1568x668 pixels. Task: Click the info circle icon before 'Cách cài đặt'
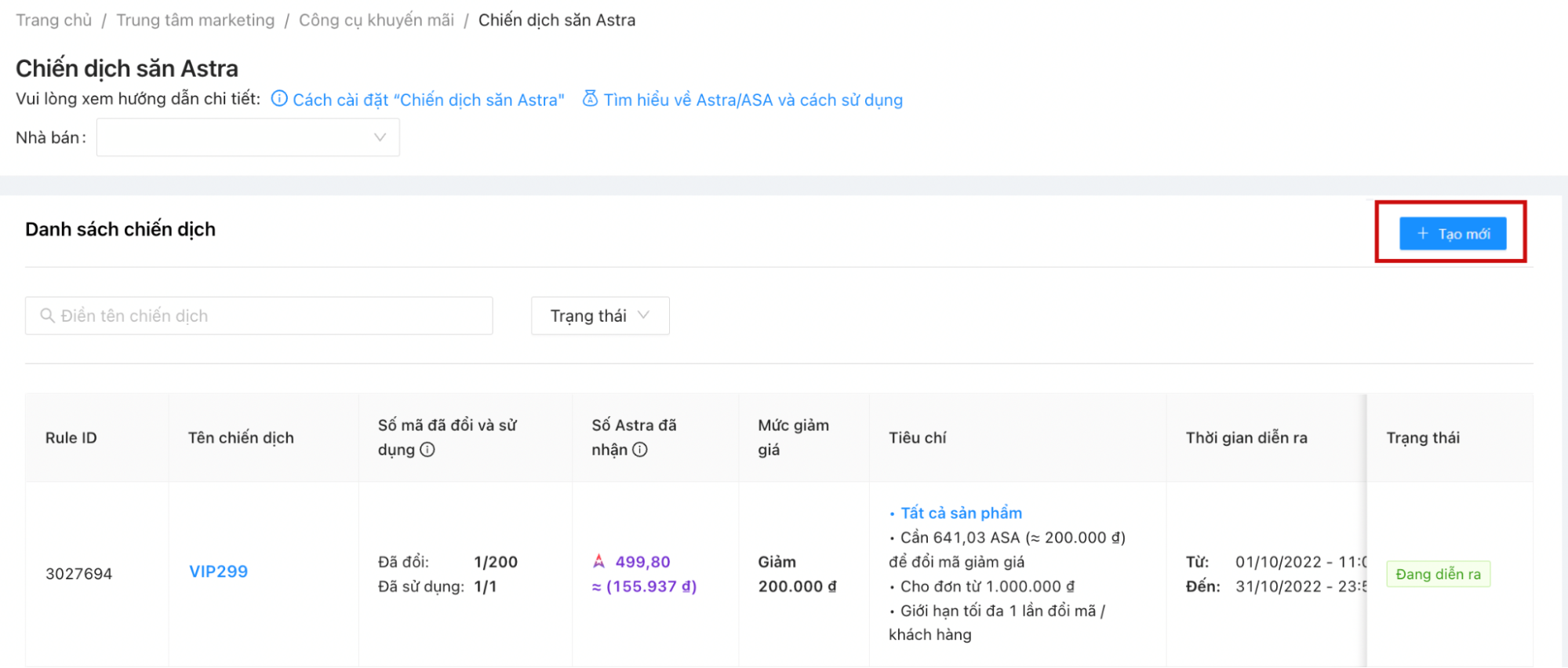click(x=279, y=99)
